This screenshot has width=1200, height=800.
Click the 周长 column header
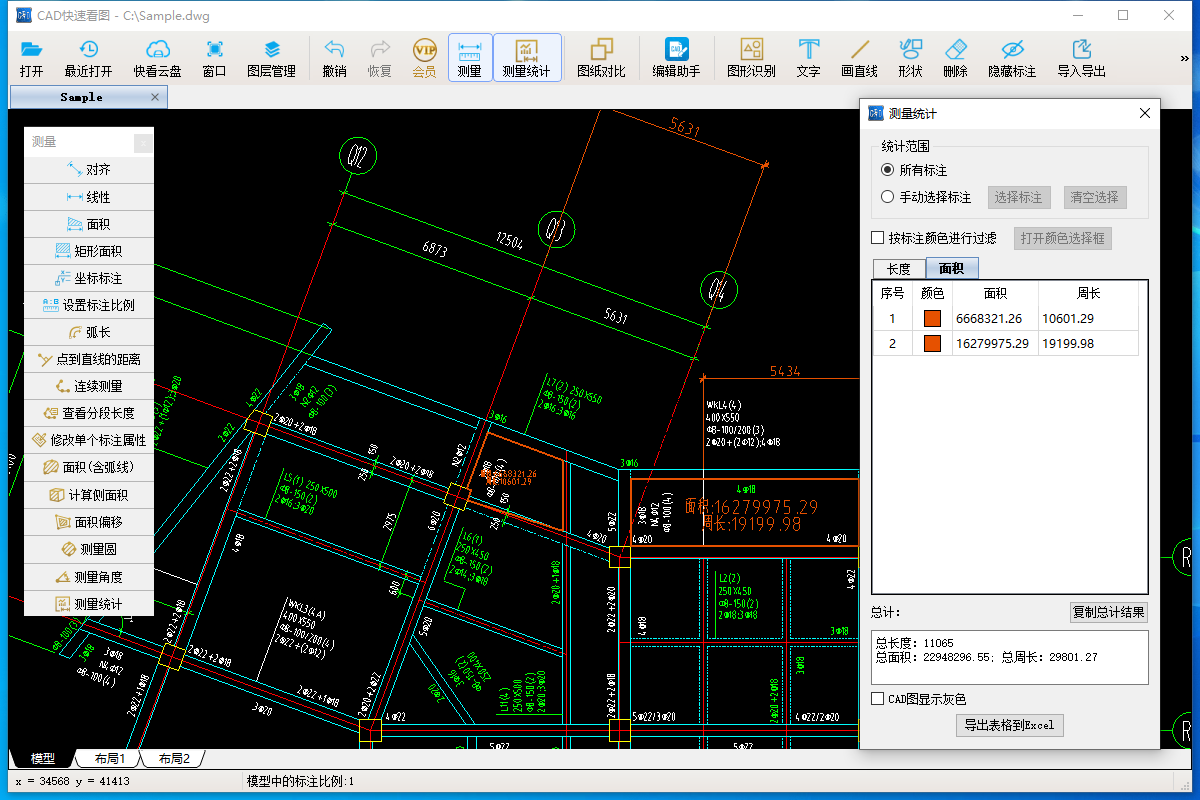click(1088, 293)
